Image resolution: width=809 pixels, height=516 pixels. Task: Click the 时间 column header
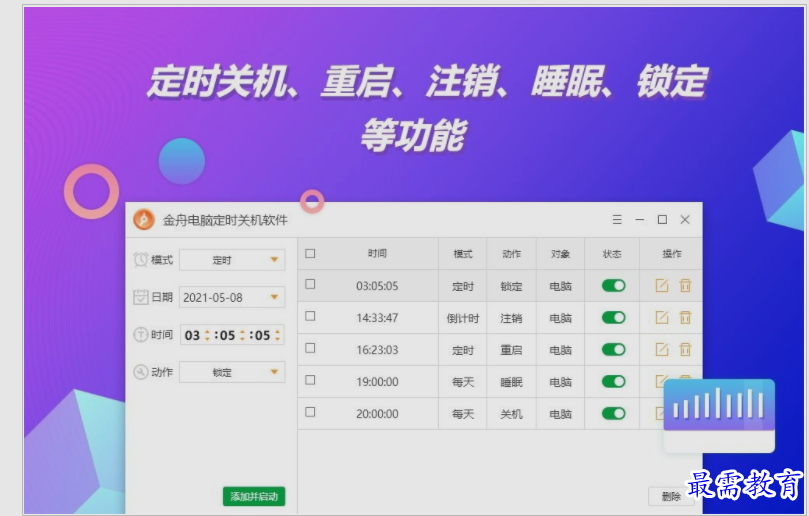coord(377,253)
